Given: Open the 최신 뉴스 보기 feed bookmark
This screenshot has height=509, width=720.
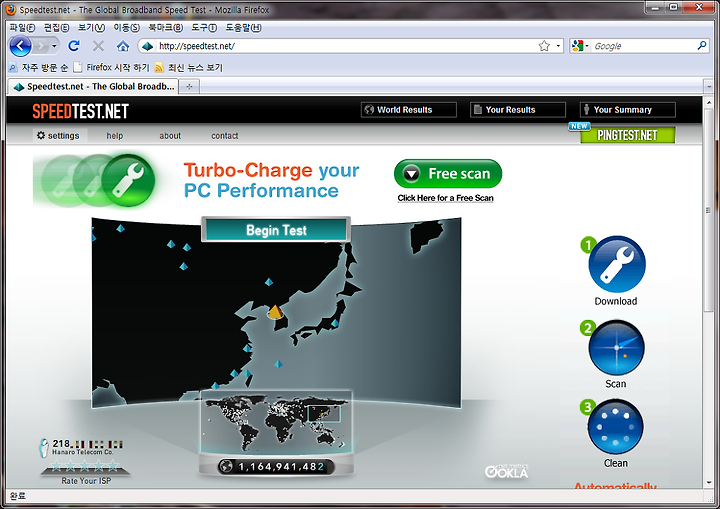Looking at the screenshot, I should (x=189, y=68).
